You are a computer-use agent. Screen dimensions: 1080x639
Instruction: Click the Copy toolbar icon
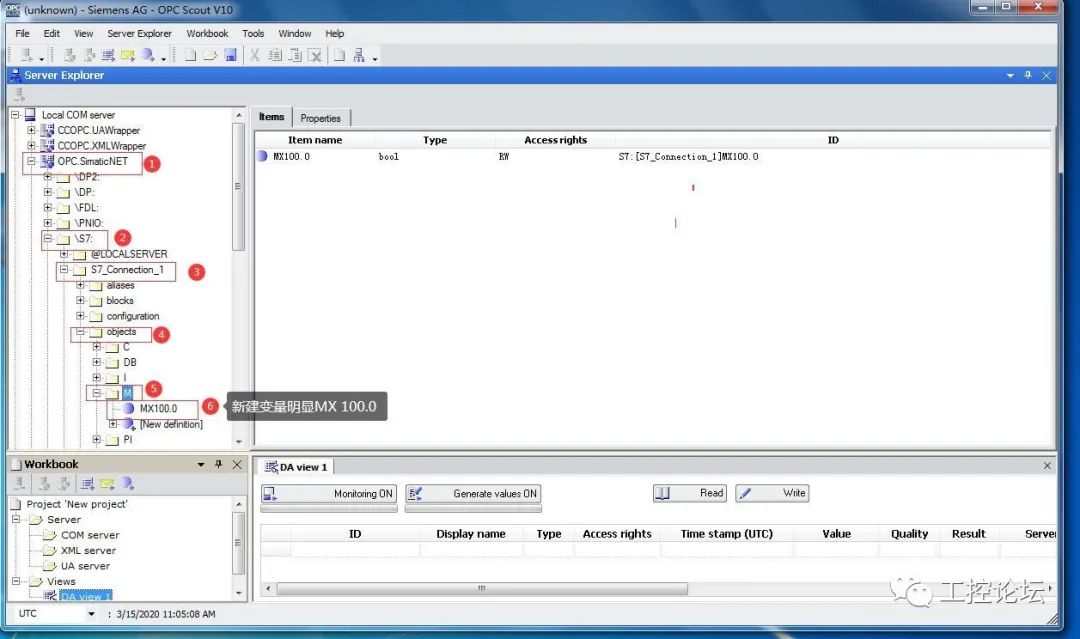[x=275, y=55]
